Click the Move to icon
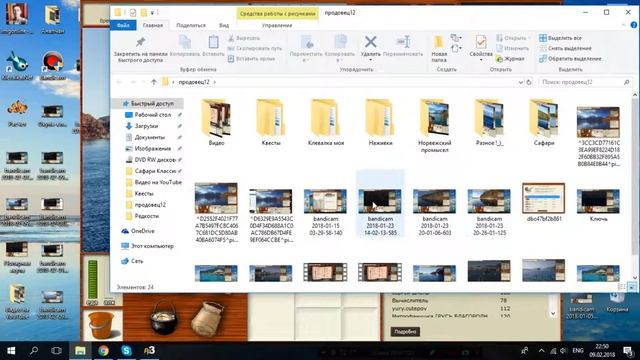The height and width of the screenshot is (360, 640). pyautogui.click(x=306, y=42)
